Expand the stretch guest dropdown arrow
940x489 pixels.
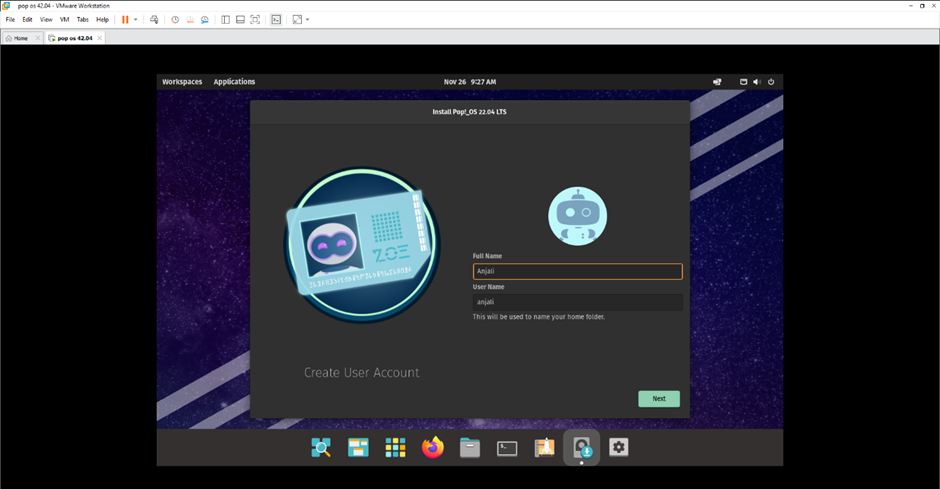click(307, 19)
